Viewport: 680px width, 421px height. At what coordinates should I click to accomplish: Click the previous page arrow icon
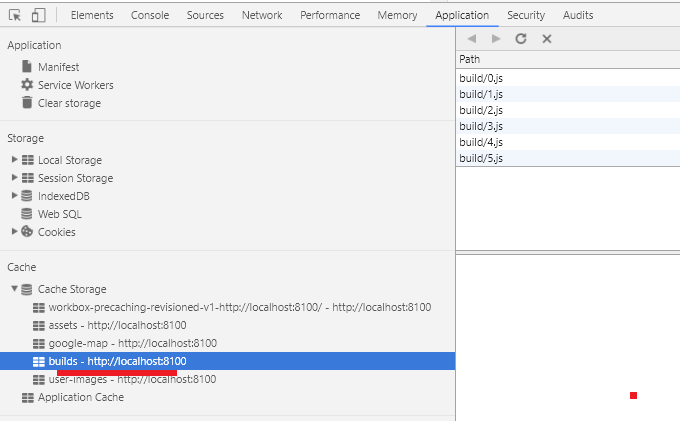pyautogui.click(x=472, y=39)
